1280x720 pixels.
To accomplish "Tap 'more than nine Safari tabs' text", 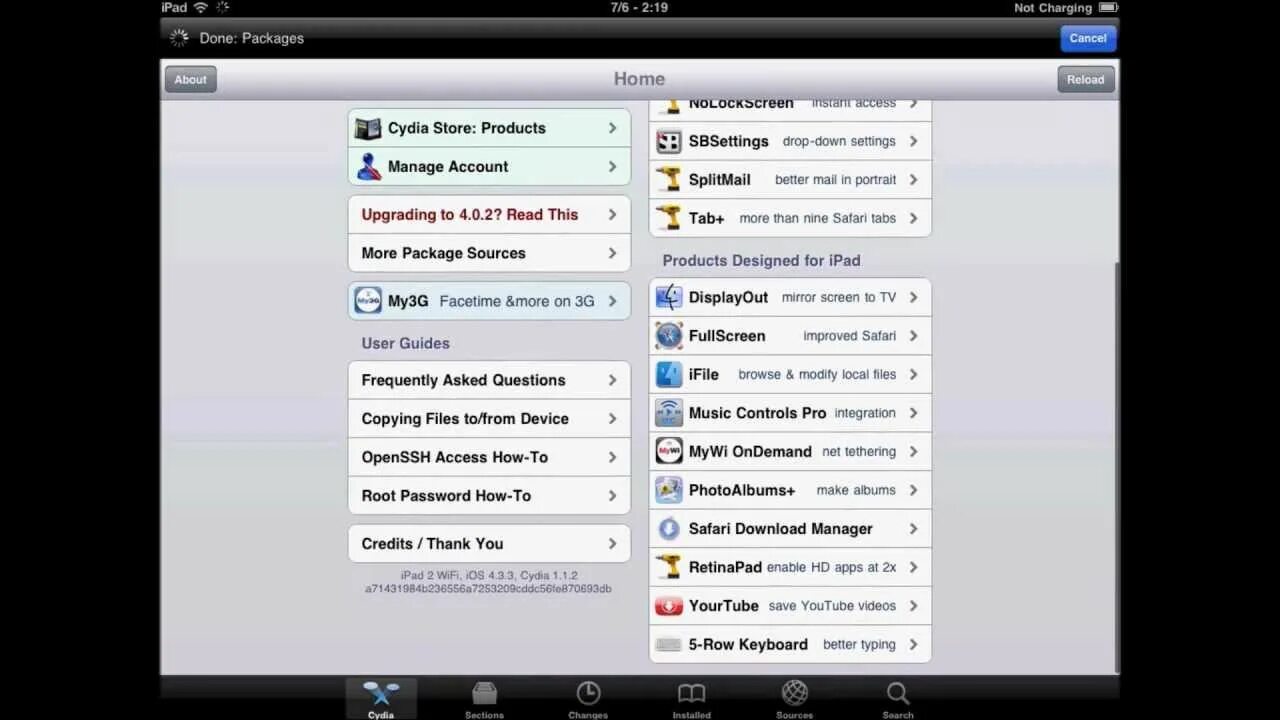I will point(818,218).
